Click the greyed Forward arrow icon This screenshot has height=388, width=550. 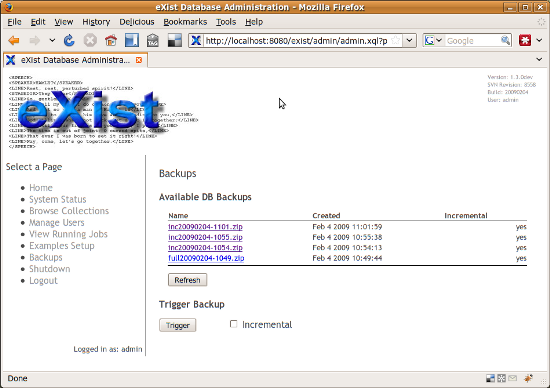click(x=34, y=41)
